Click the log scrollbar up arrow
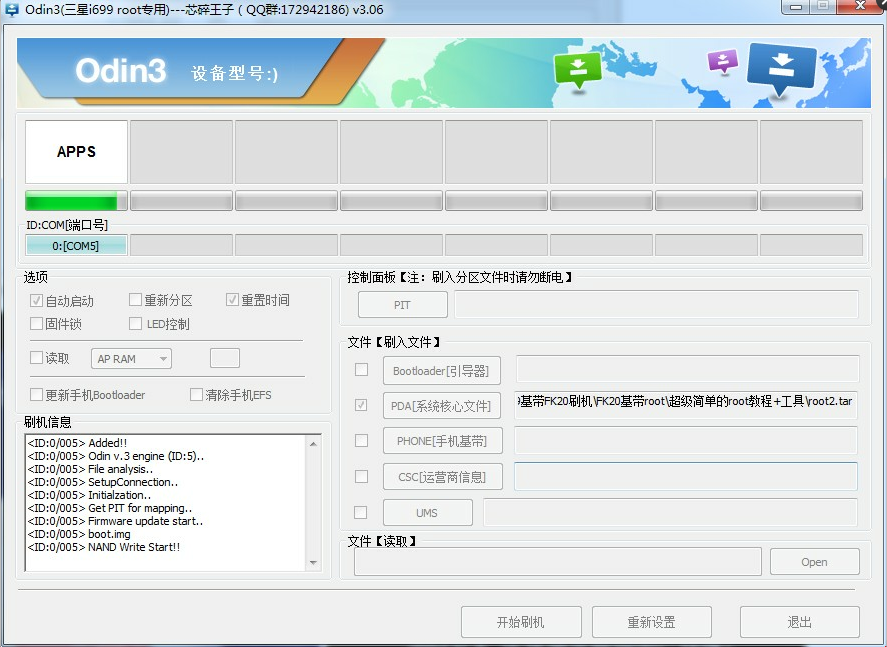Viewport: 887px width, 647px height. pos(313,444)
